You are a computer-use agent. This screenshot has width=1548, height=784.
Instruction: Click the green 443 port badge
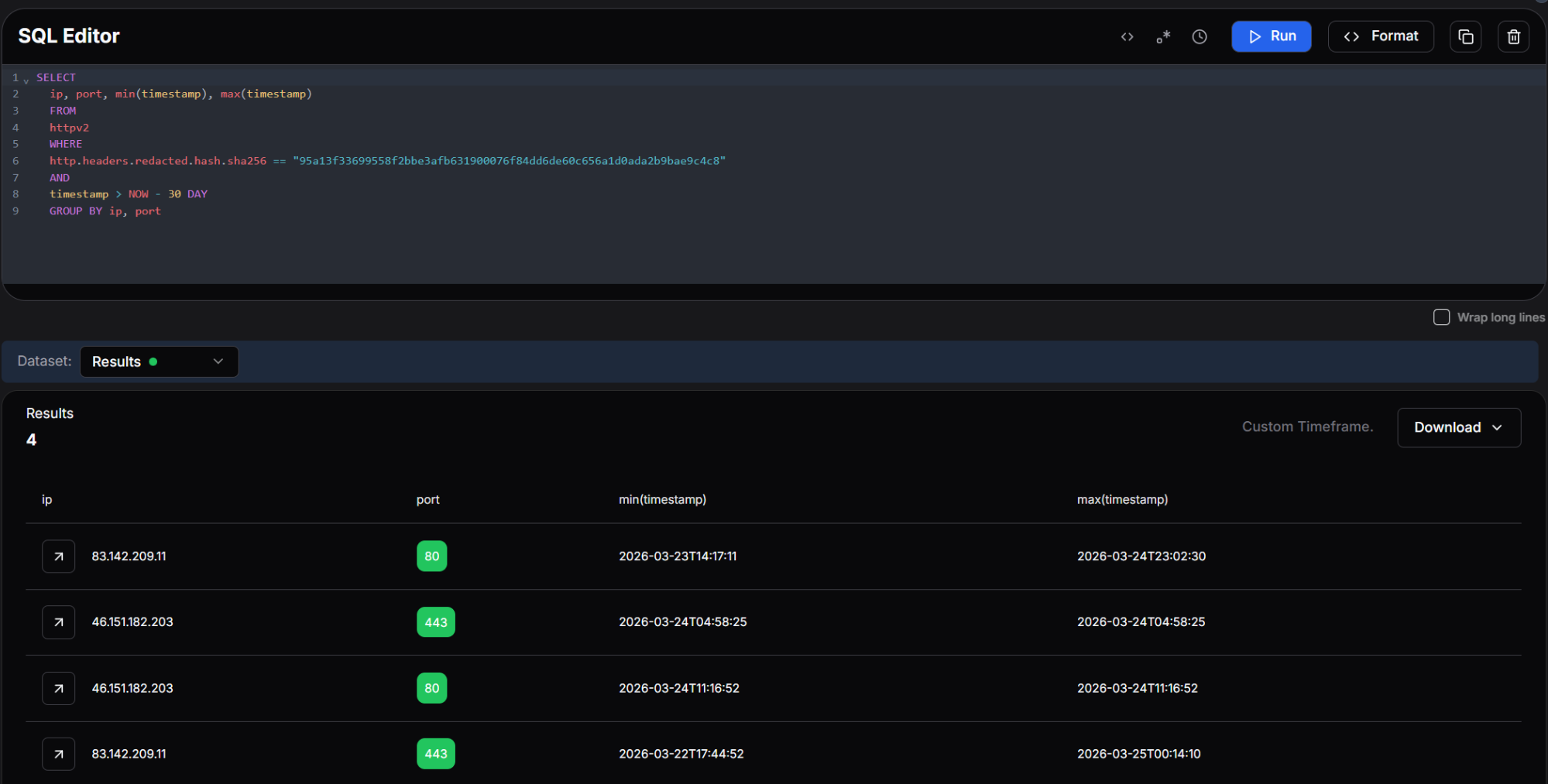pos(435,621)
